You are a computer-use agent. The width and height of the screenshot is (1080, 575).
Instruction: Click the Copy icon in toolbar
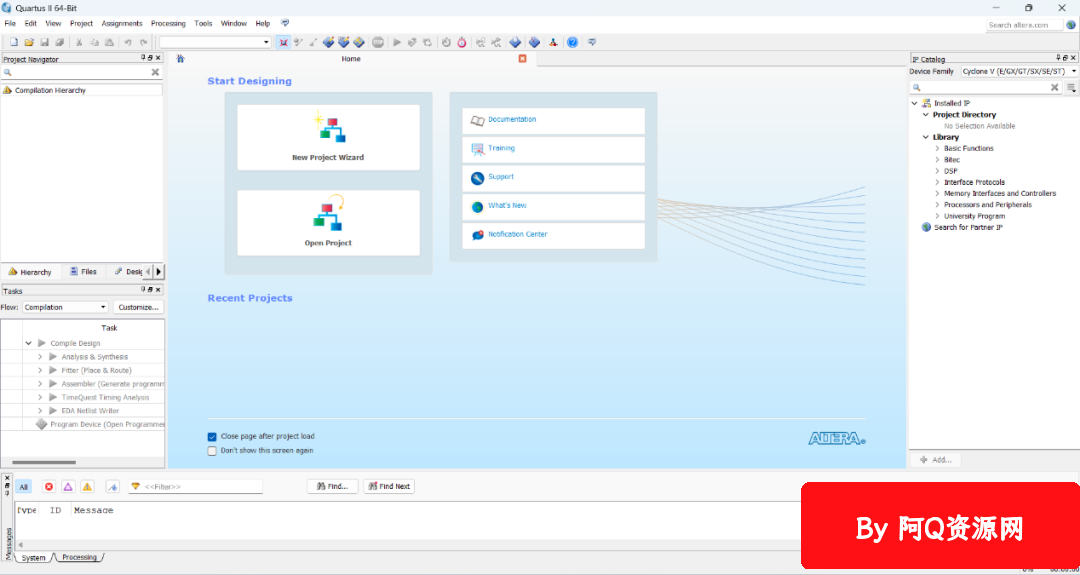point(94,42)
